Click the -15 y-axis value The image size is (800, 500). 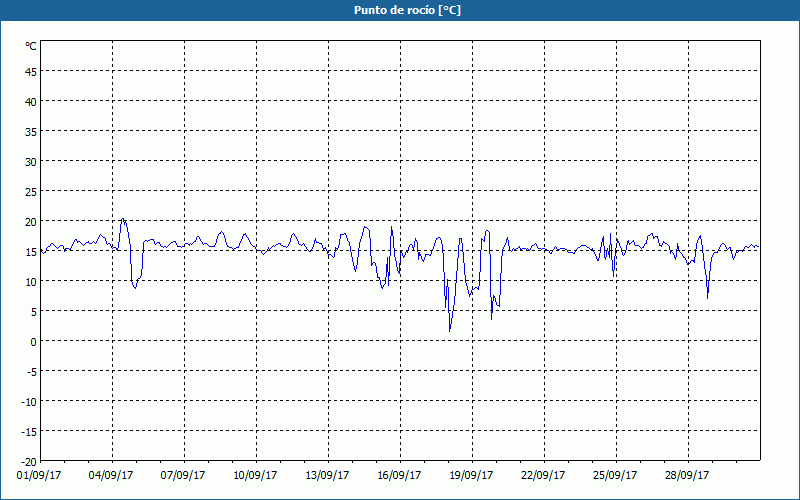(29, 432)
